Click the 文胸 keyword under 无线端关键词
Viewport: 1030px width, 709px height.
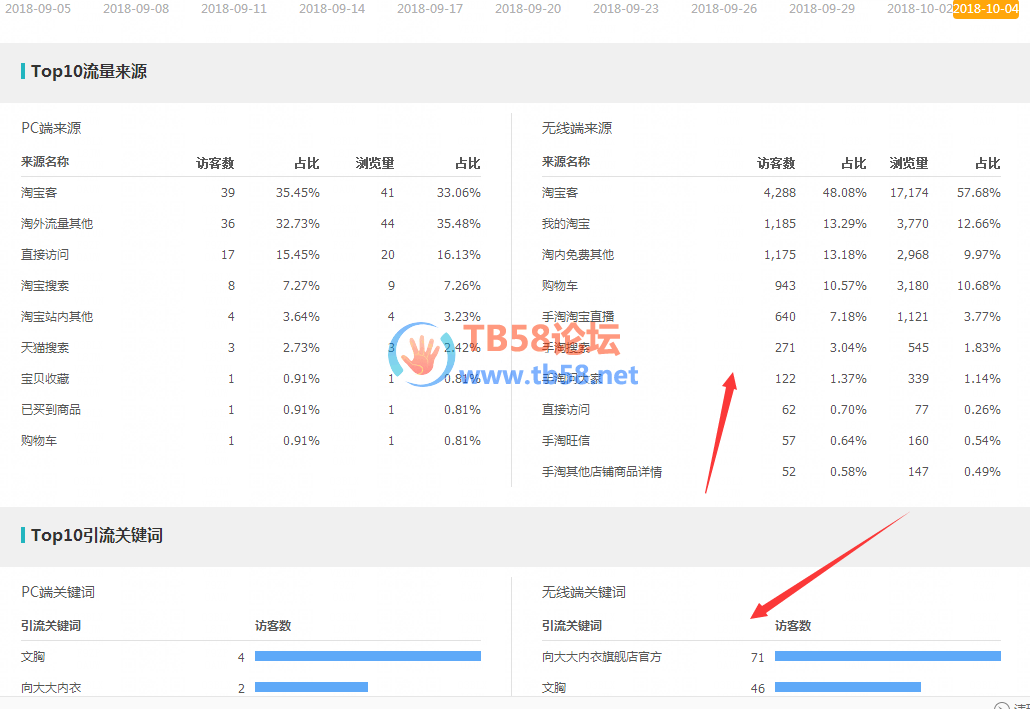[x=554, y=688]
